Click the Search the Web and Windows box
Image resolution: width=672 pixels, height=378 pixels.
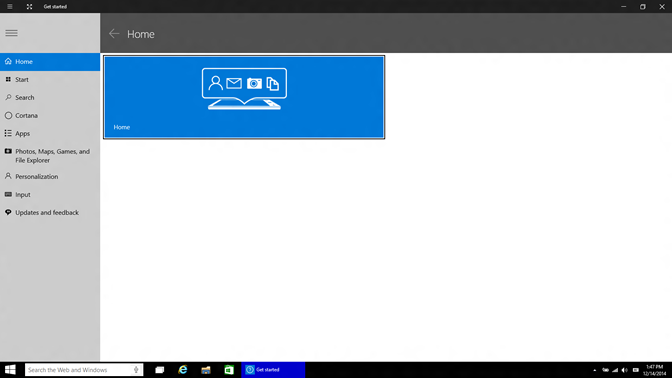coord(84,370)
